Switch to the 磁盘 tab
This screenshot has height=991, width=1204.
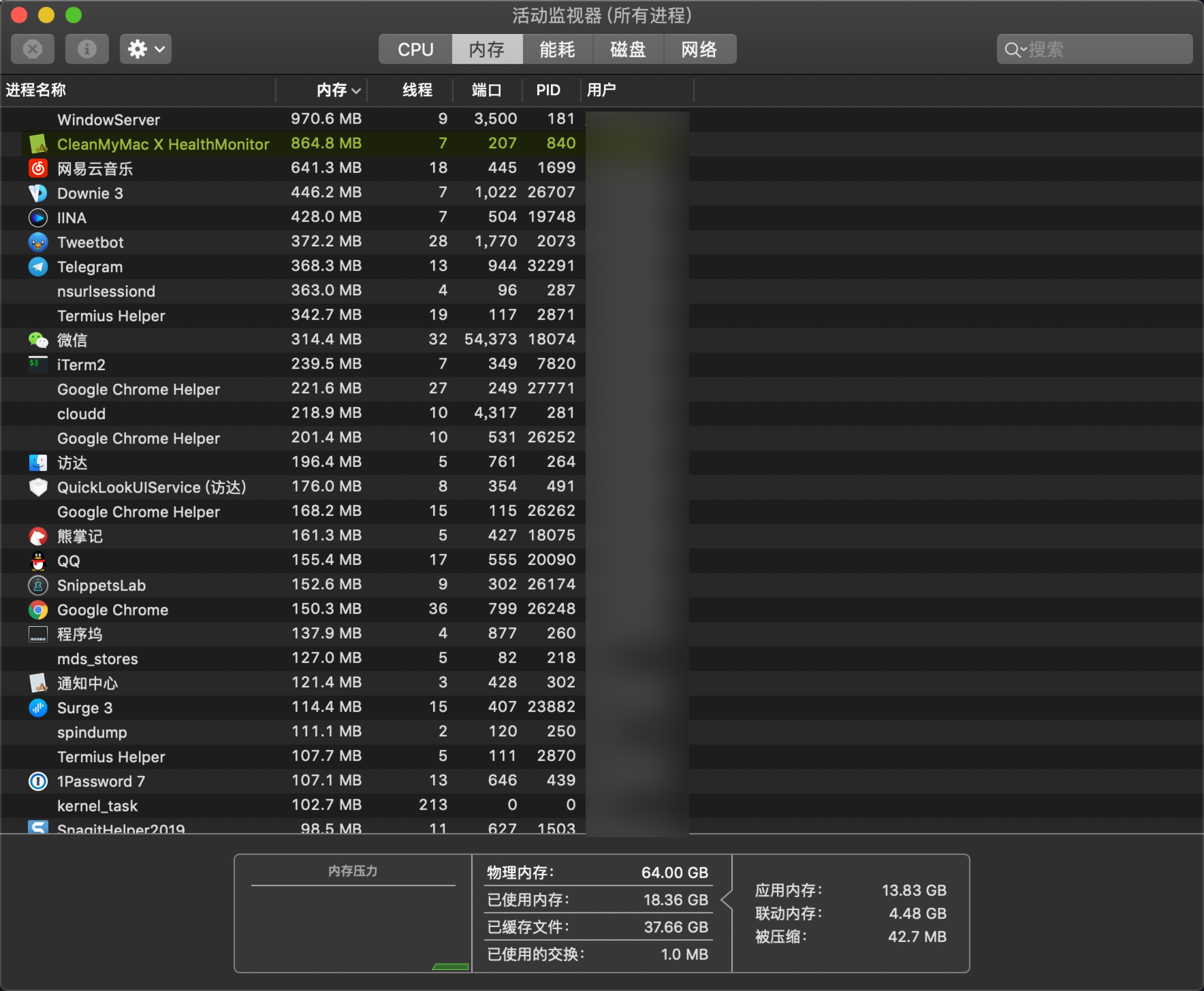(628, 50)
